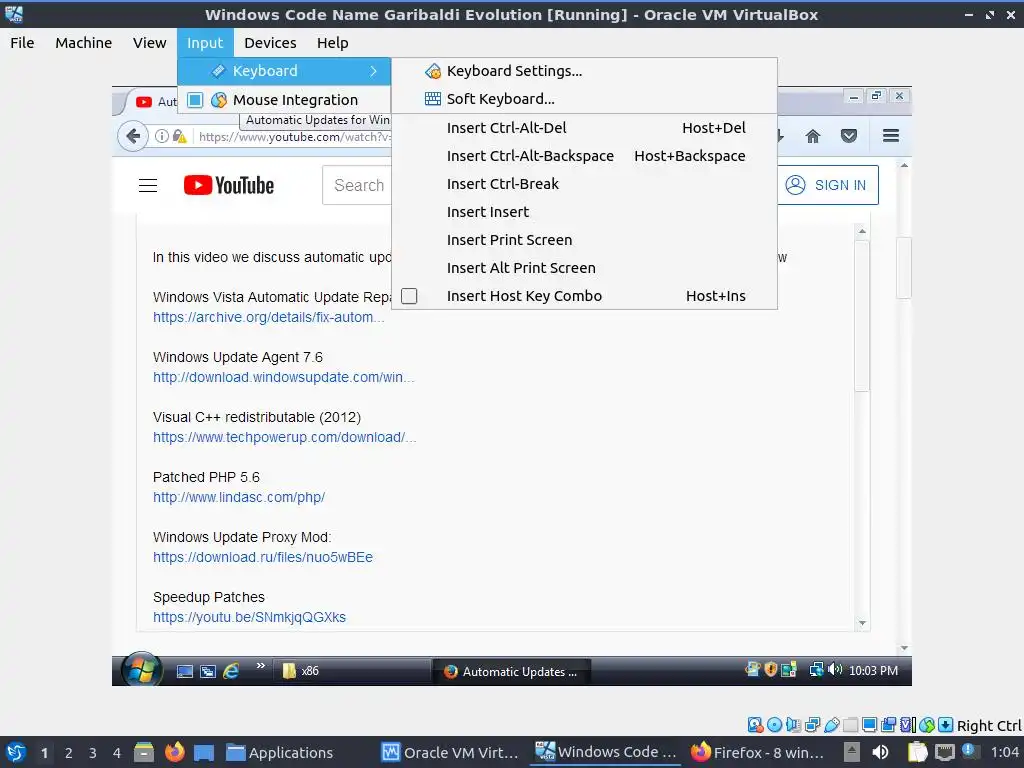Image resolution: width=1024 pixels, height=768 pixels.
Task: Open the archive.org fix-autom link
Action: tap(268, 317)
